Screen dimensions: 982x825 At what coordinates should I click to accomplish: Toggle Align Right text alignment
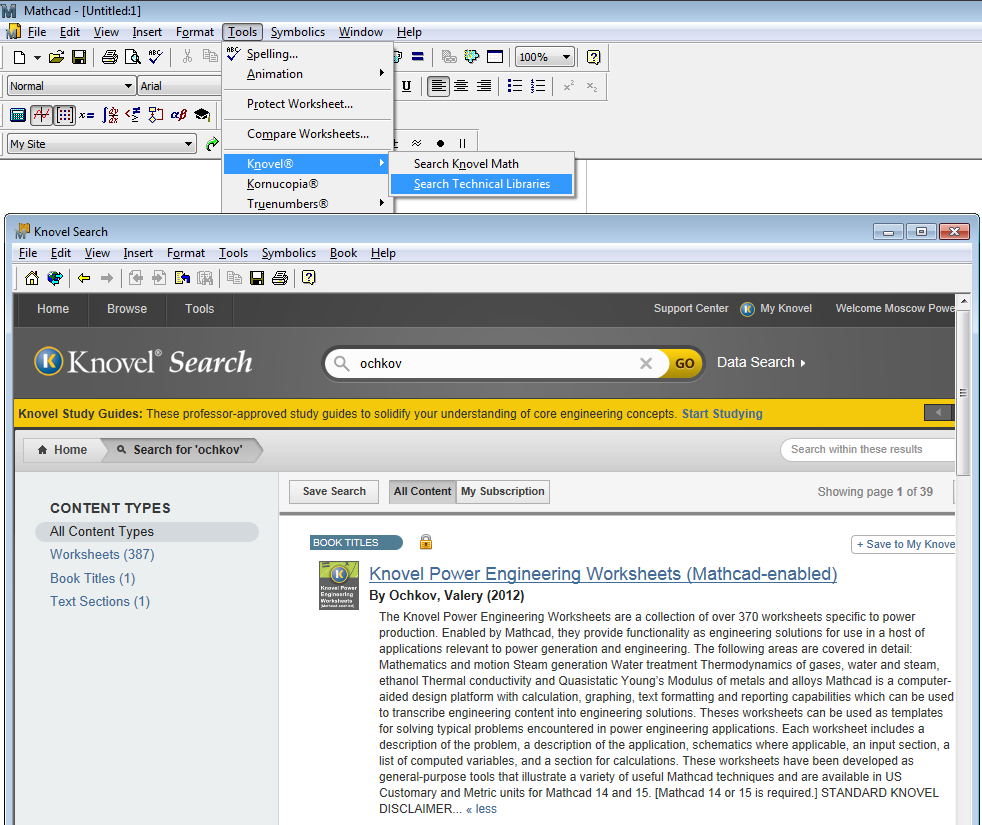(483, 86)
